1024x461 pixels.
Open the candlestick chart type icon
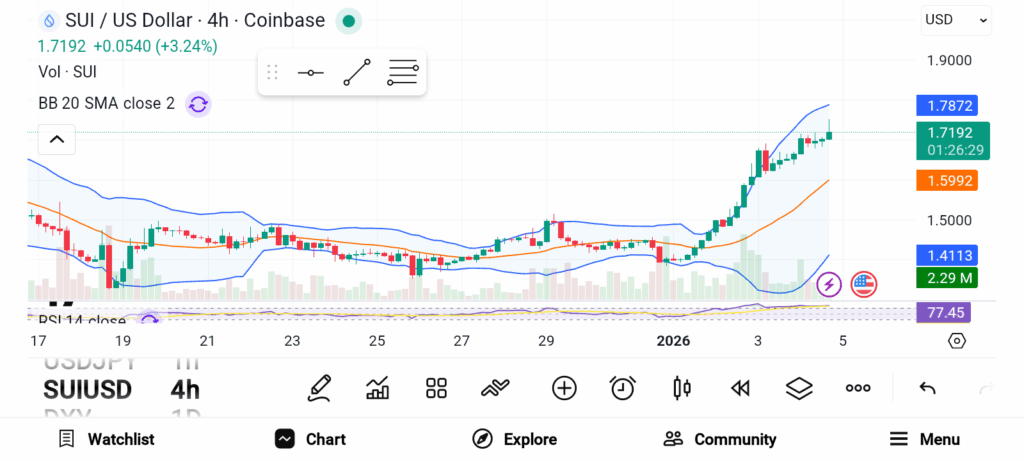point(682,388)
